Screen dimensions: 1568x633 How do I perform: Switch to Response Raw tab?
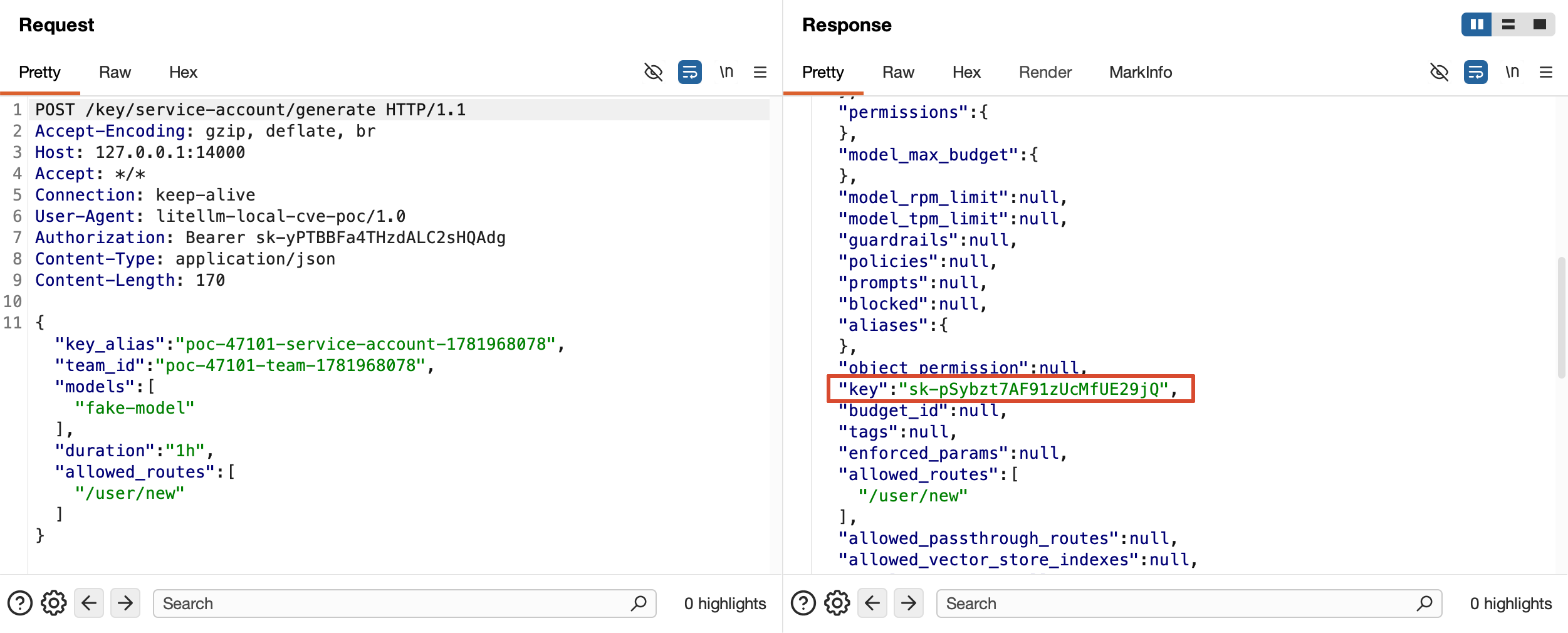tap(898, 72)
